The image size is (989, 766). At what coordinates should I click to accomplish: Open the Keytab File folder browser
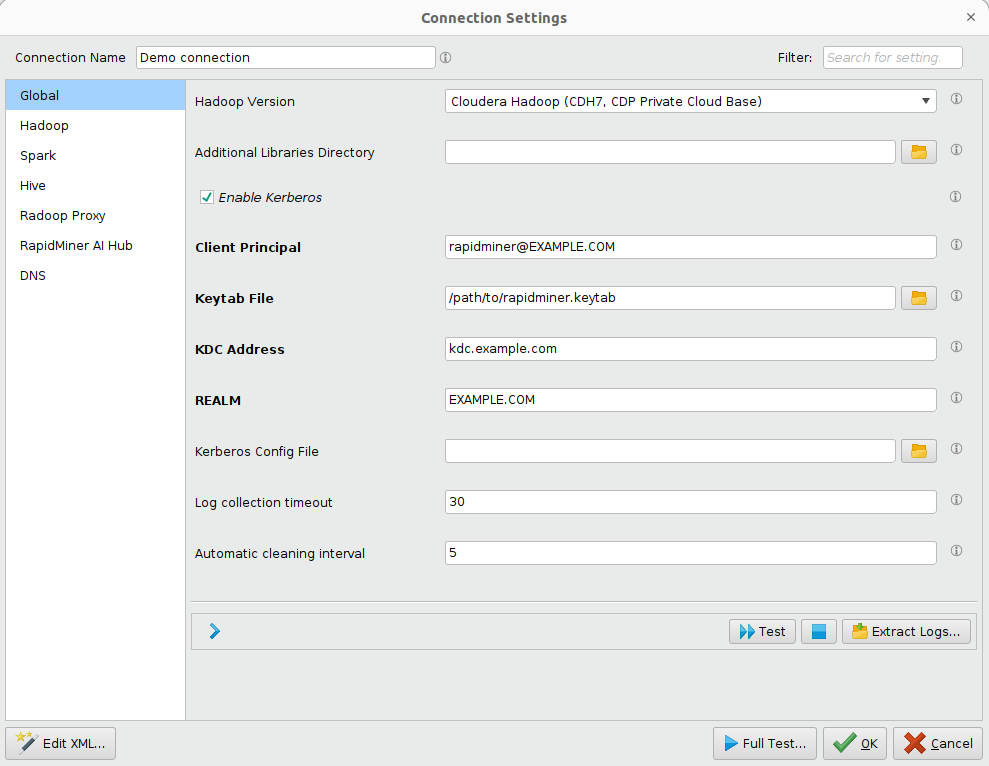(918, 297)
